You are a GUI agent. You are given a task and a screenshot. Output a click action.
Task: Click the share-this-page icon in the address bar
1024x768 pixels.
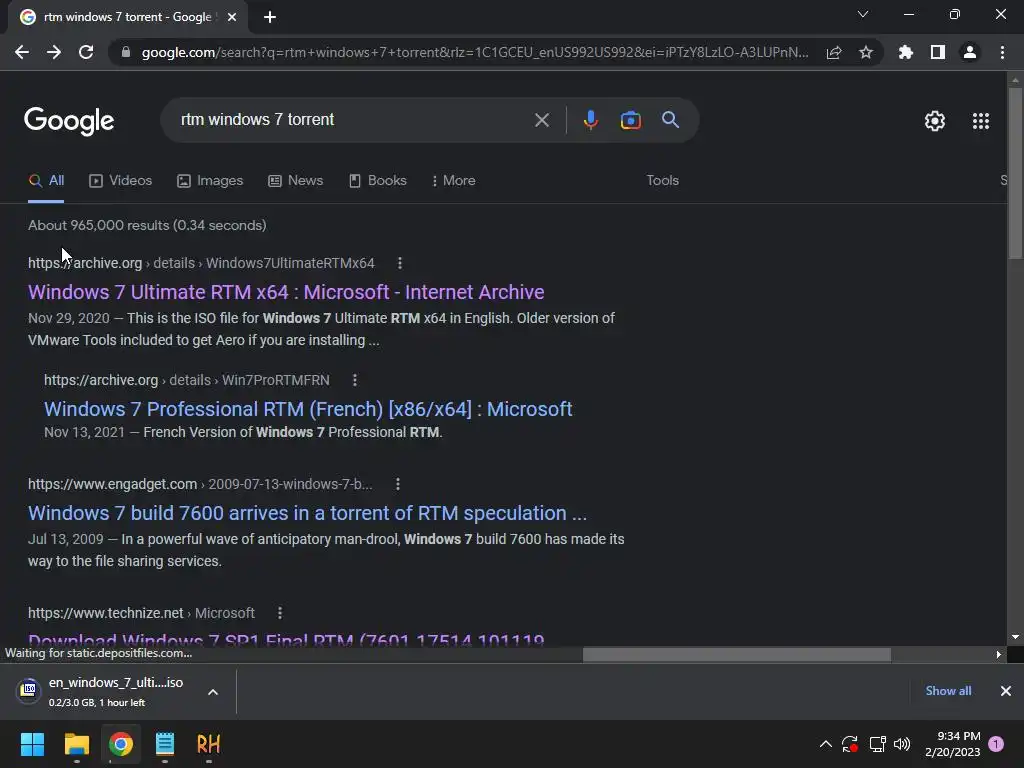pos(834,53)
